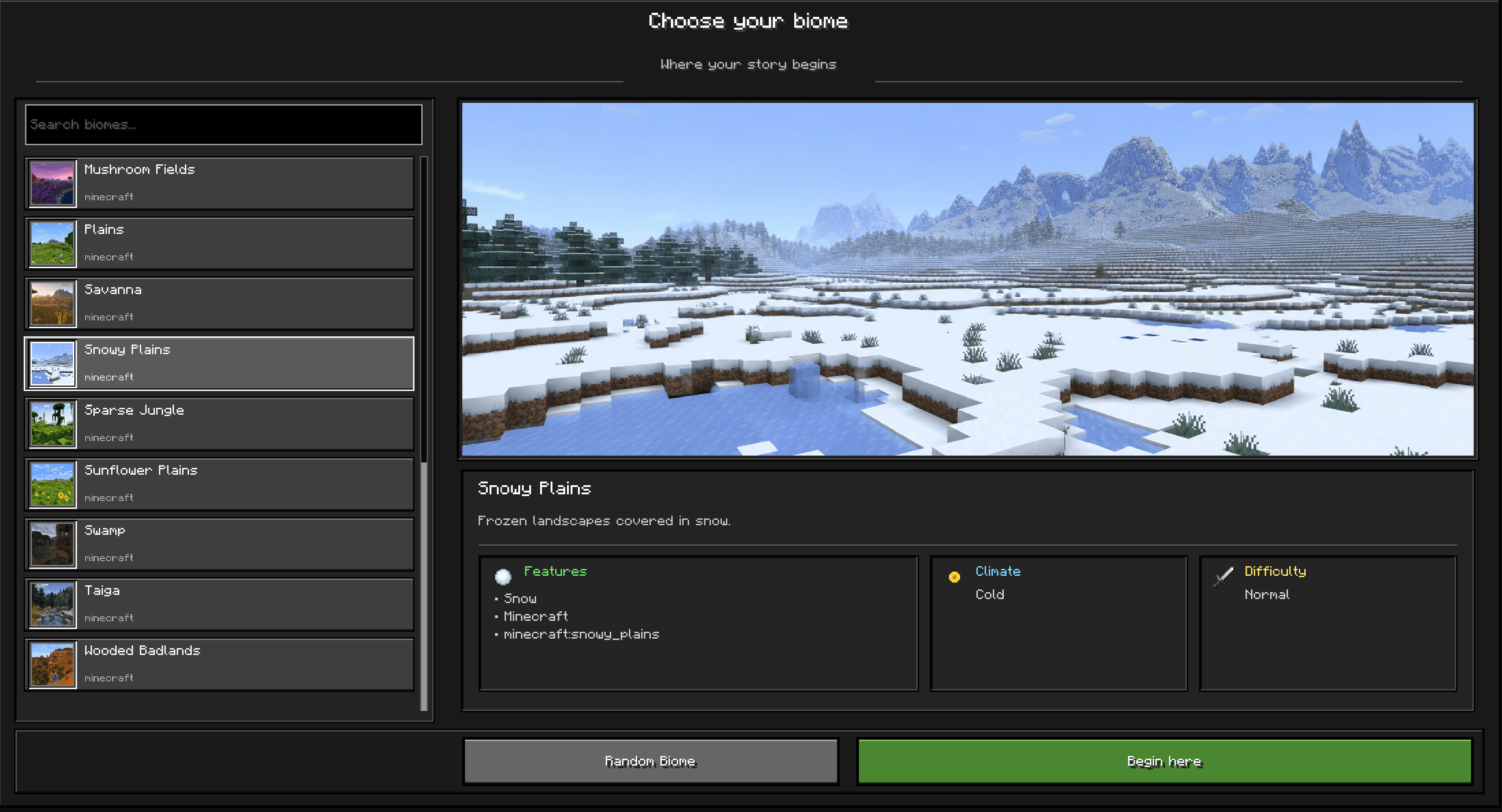Select Sparse Jungle biome name
The width and height of the screenshot is (1502, 812).
pyautogui.click(x=134, y=411)
